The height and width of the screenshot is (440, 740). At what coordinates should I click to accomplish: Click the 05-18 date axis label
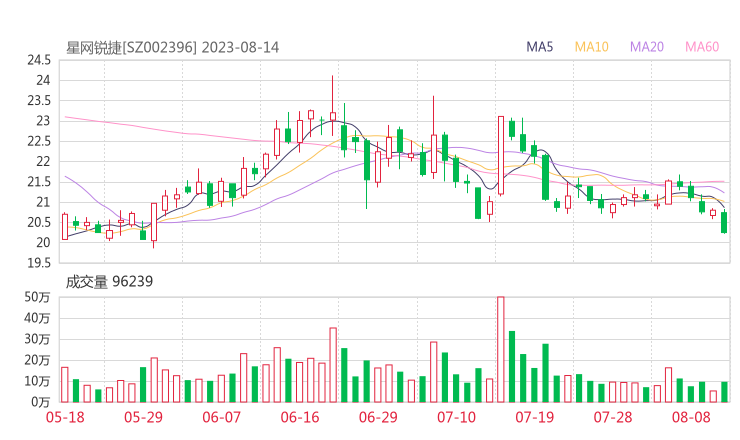click(65, 417)
